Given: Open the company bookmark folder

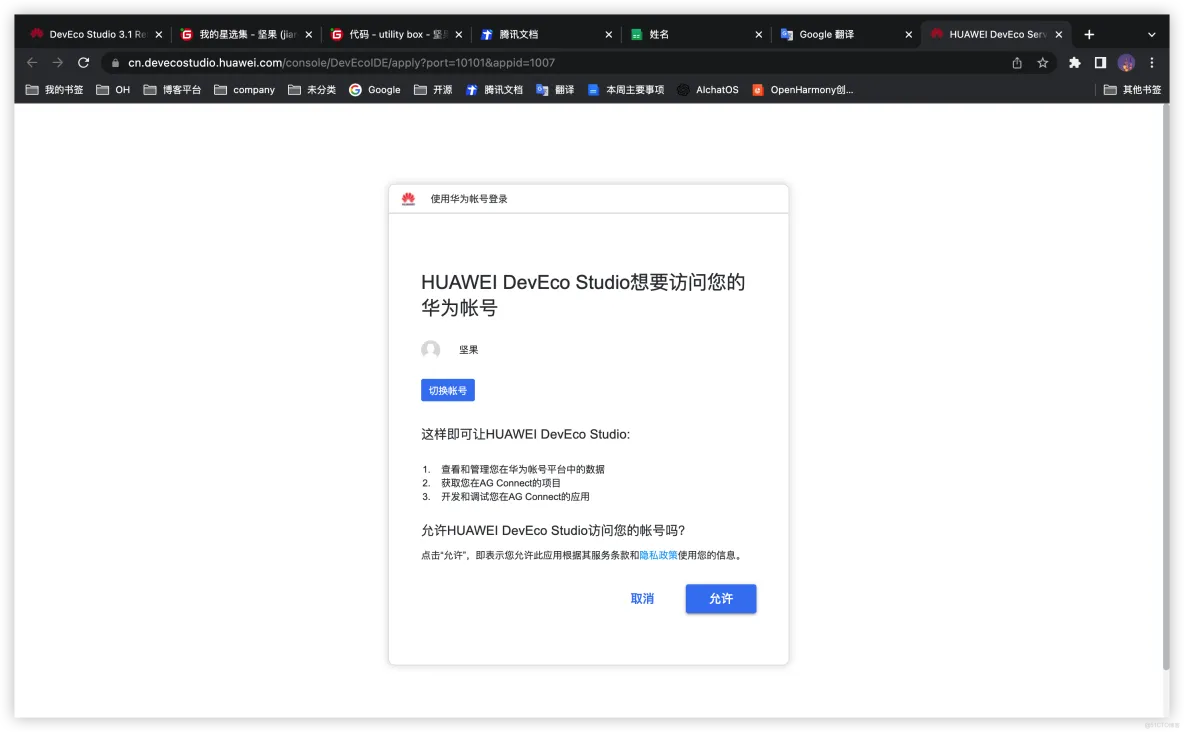Looking at the screenshot, I should coord(245,90).
